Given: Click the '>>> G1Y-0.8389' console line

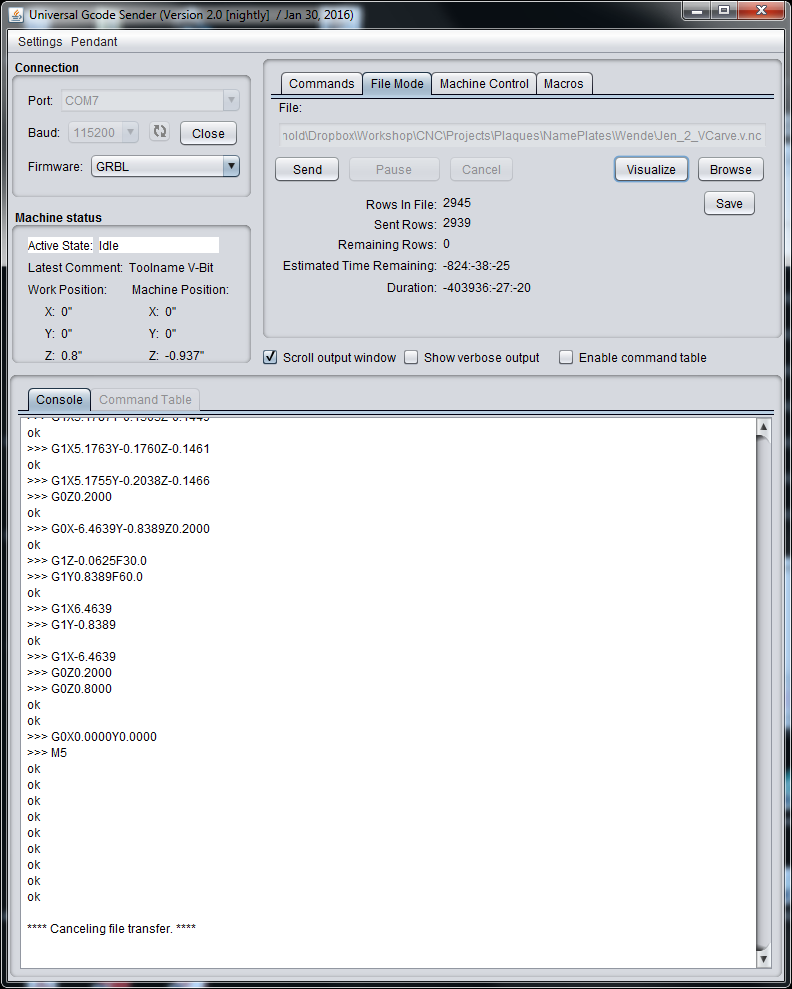Looking at the screenshot, I should click(71, 624).
